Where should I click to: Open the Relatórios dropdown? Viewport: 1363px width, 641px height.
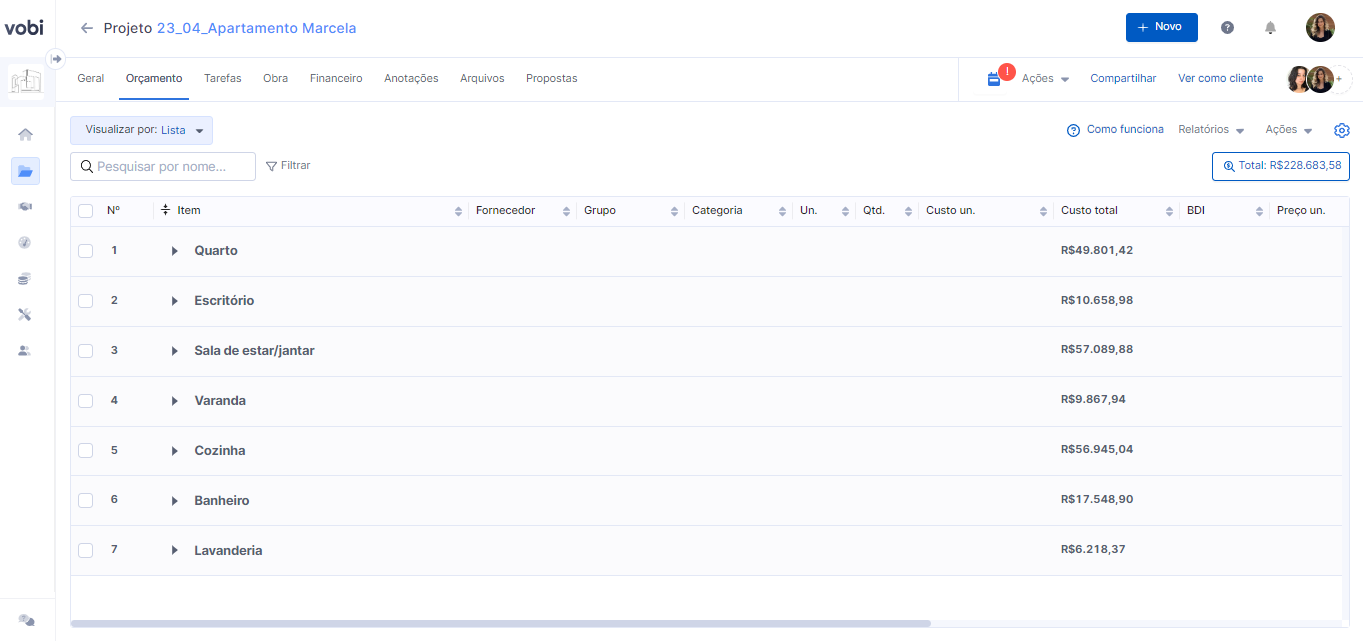1211,130
